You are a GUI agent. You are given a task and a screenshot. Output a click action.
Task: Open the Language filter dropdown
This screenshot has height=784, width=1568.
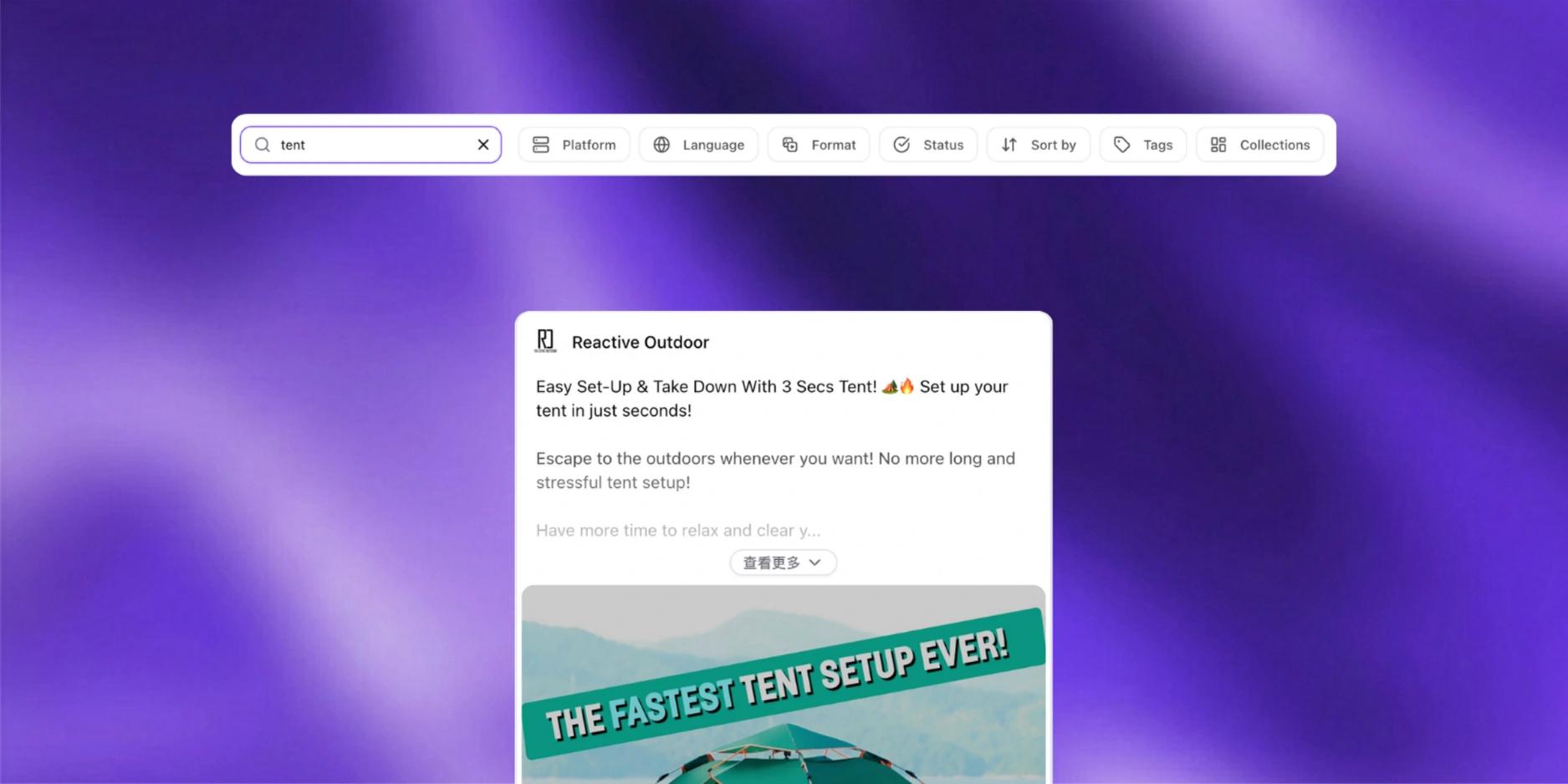click(698, 145)
